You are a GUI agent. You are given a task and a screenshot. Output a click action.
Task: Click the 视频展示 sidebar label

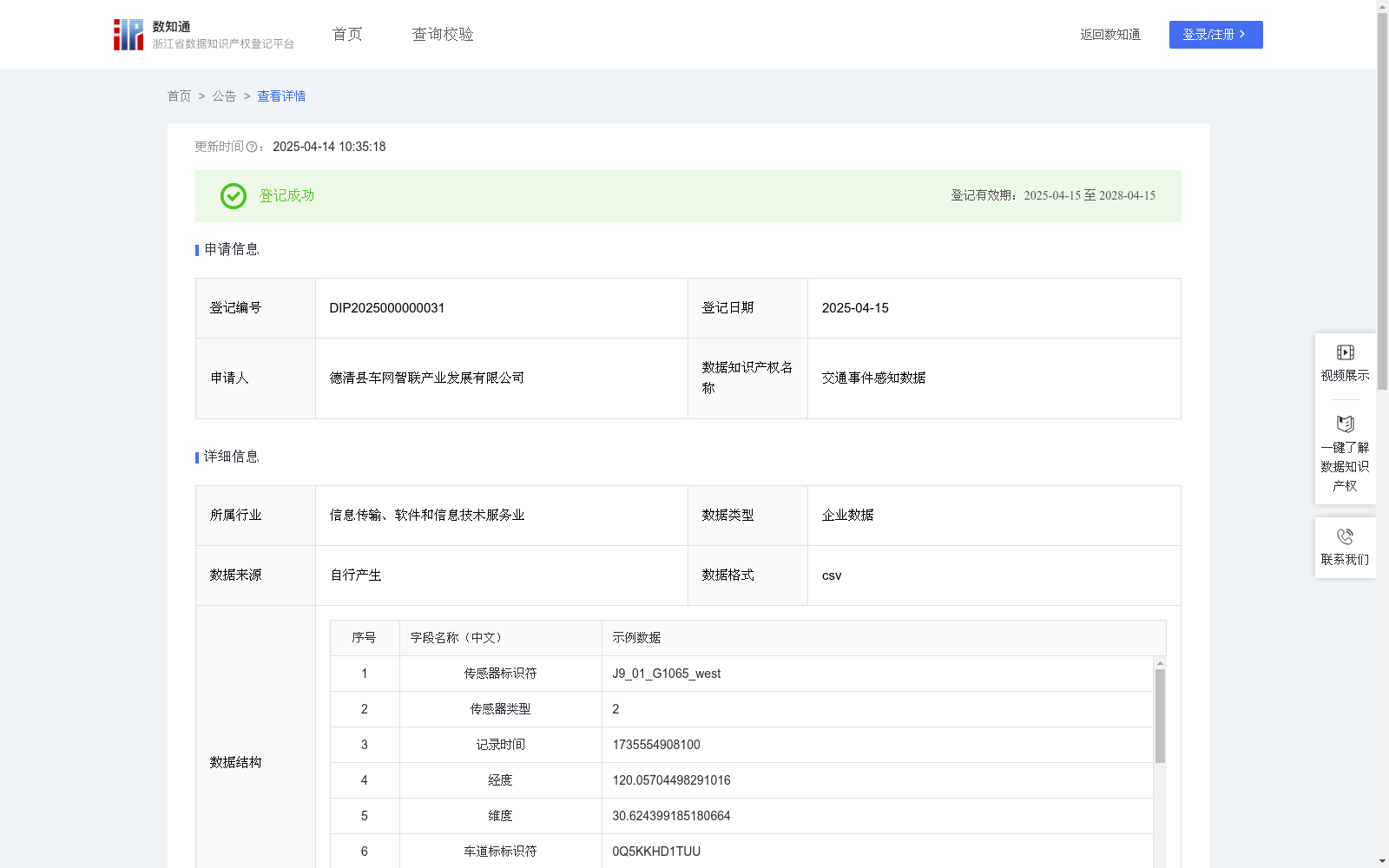pos(1345,375)
